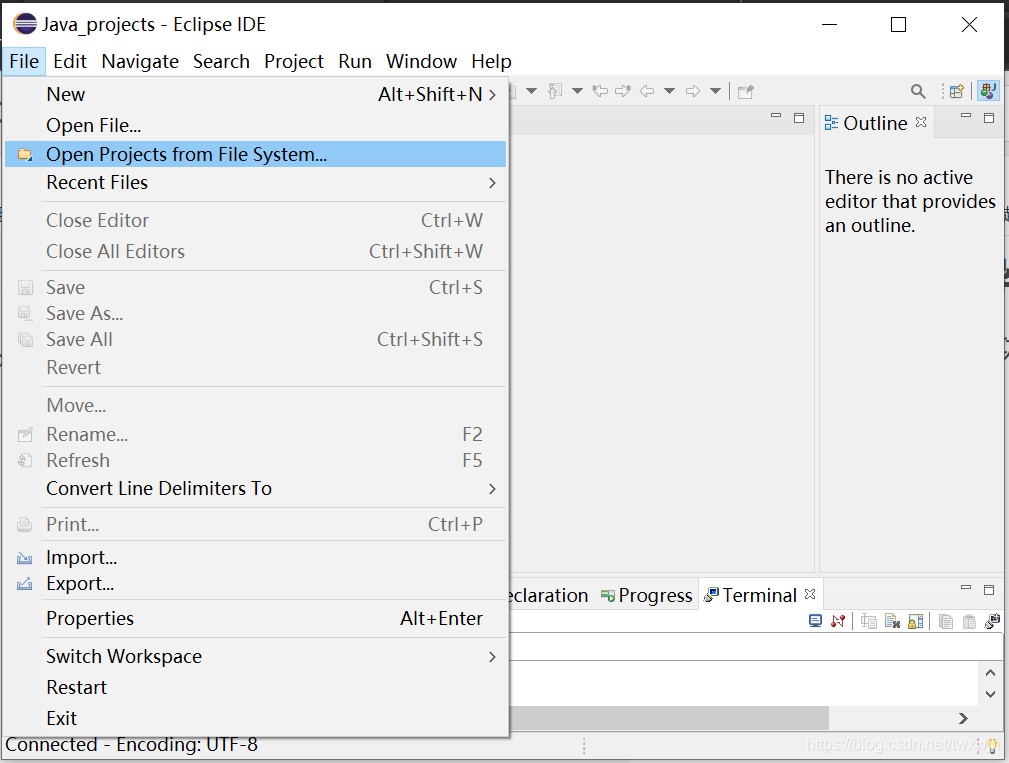1009x763 pixels.
Task: Click the Clear Terminal icon
Action: pos(893,621)
